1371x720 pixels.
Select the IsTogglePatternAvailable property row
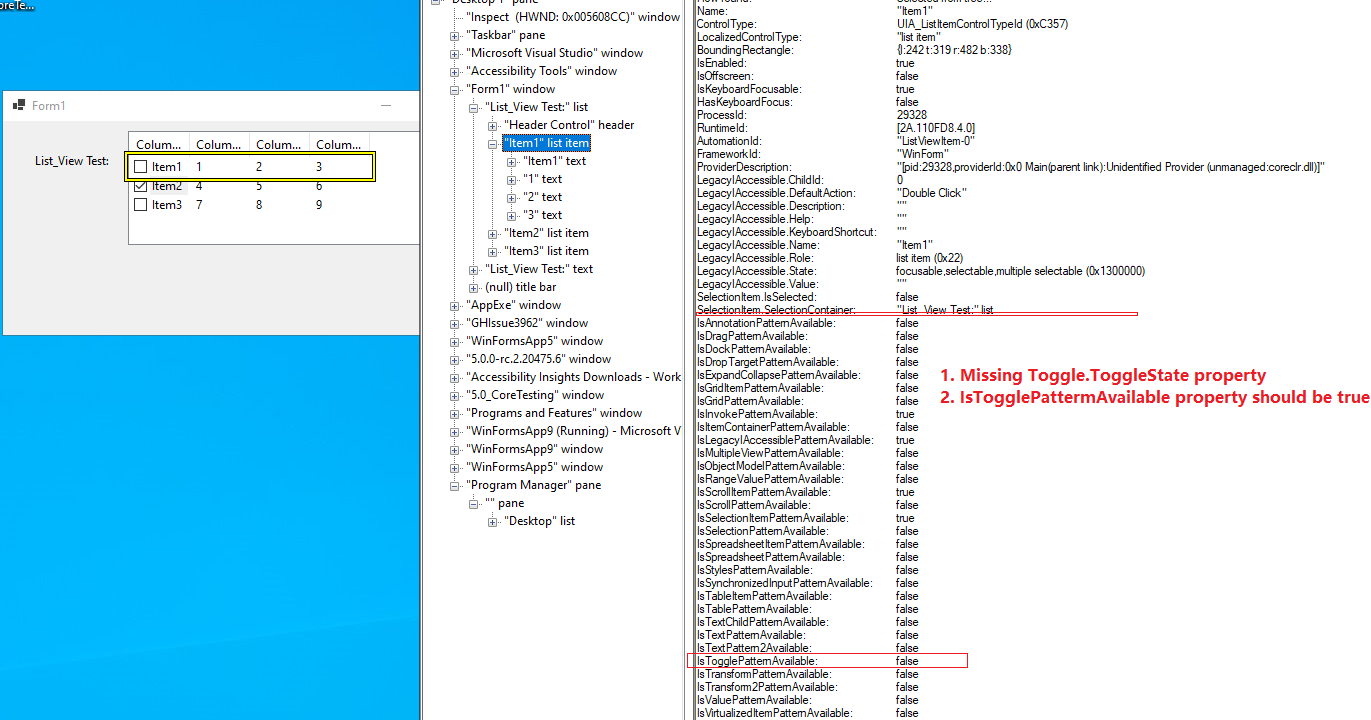(x=760, y=660)
